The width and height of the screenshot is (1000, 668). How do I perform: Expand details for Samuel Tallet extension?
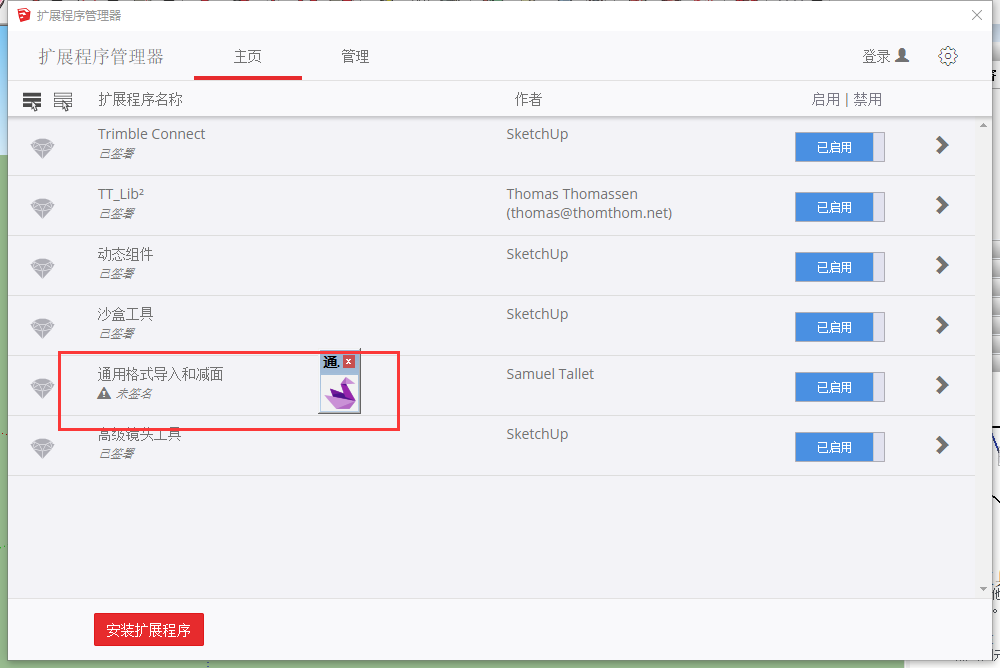pos(942,385)
